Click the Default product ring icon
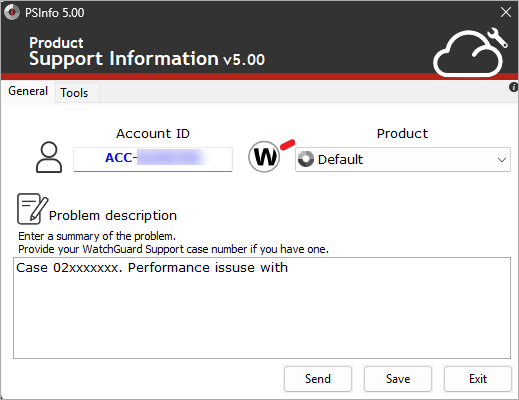 point(306,159)
